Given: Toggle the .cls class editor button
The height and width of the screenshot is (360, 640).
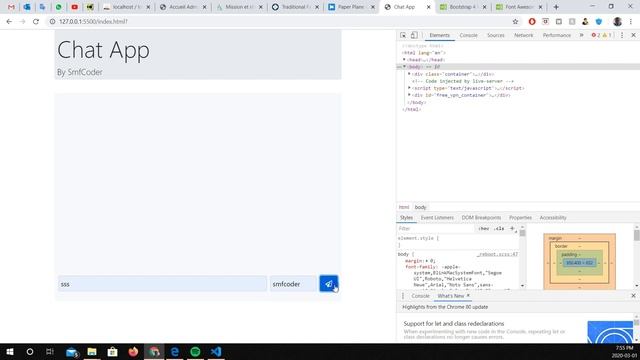Looking at the screenshot, I should (499, 229).
